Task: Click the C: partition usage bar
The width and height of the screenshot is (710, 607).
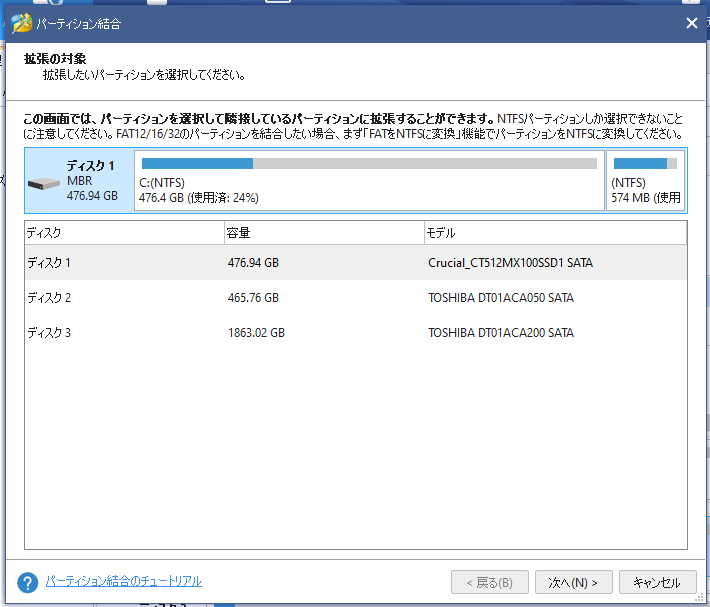Action: tap(369, 163)
